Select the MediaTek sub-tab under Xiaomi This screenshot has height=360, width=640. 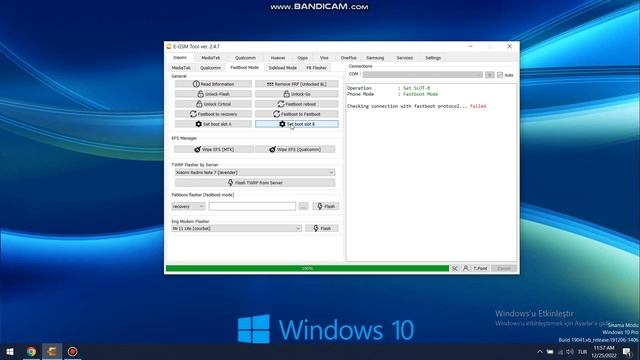click(x=181, y=68)
